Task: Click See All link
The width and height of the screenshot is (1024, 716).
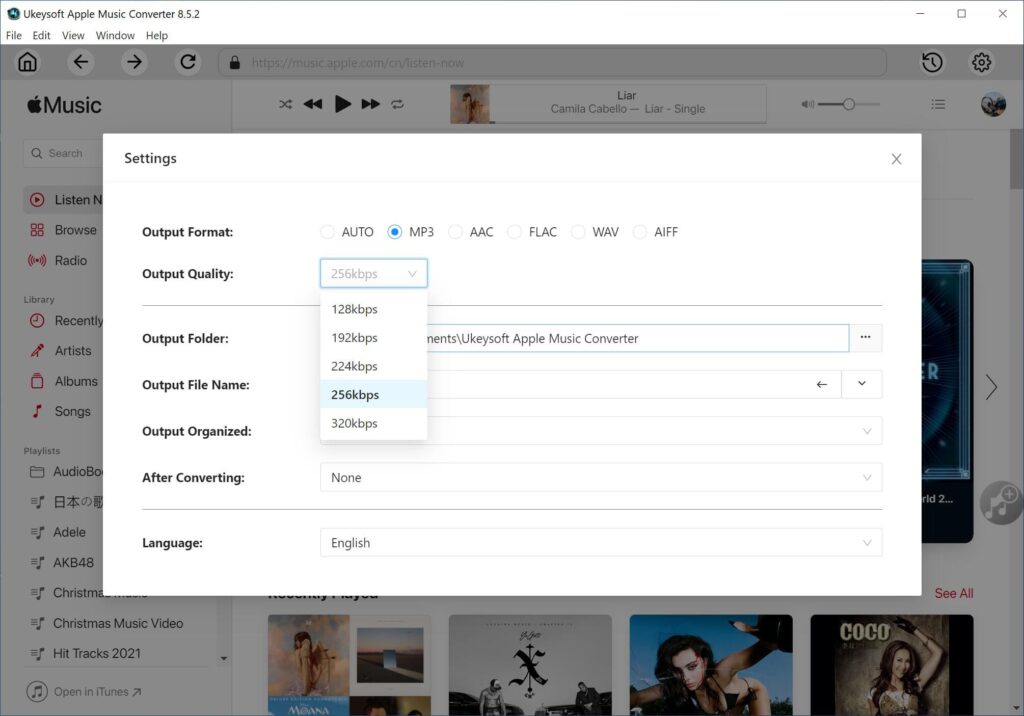Action: click(953, 593)
